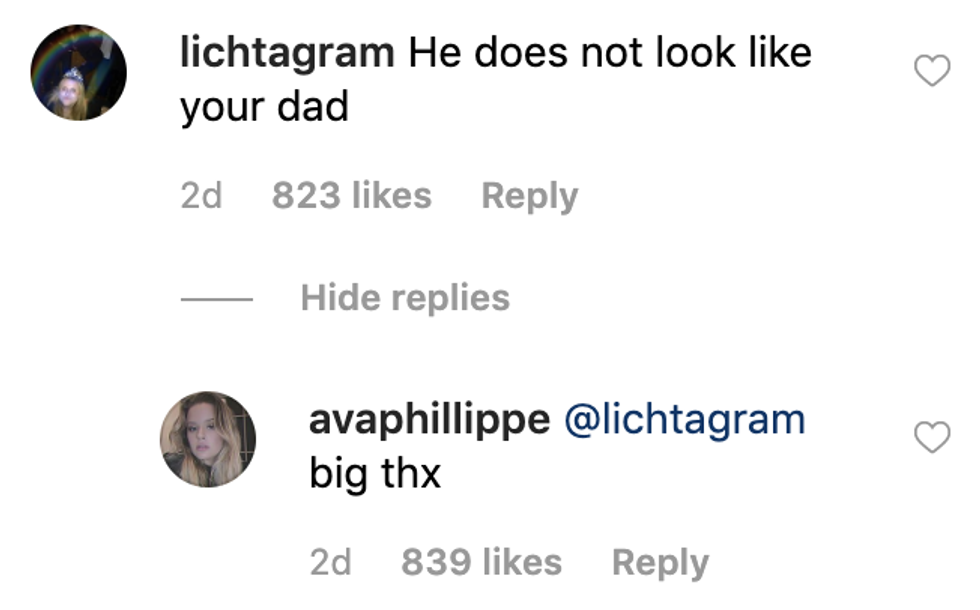Image resolution: width=980 pixels, height=610 pixels.
Task: Open lichtagram's profile picture
Action: point(78,73)
